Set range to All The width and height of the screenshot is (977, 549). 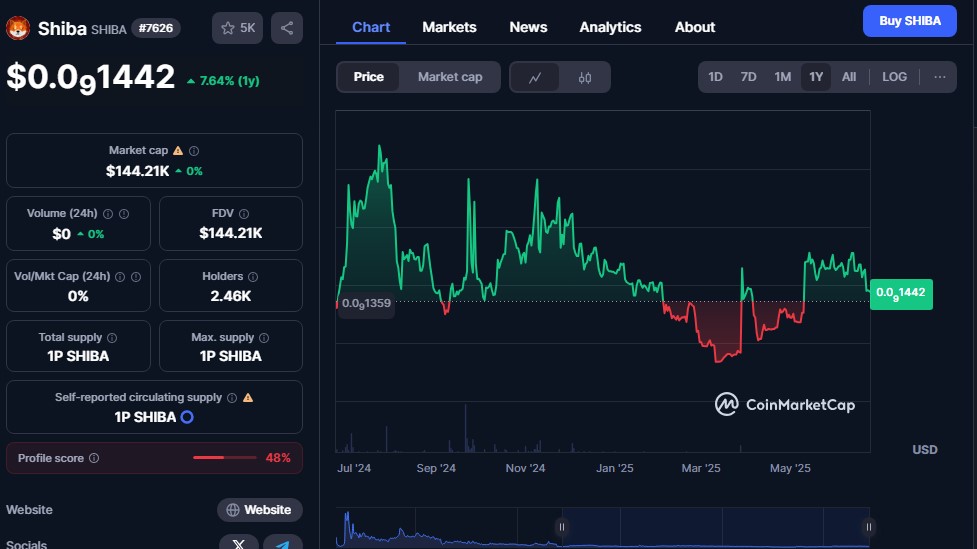click(849, 77)
